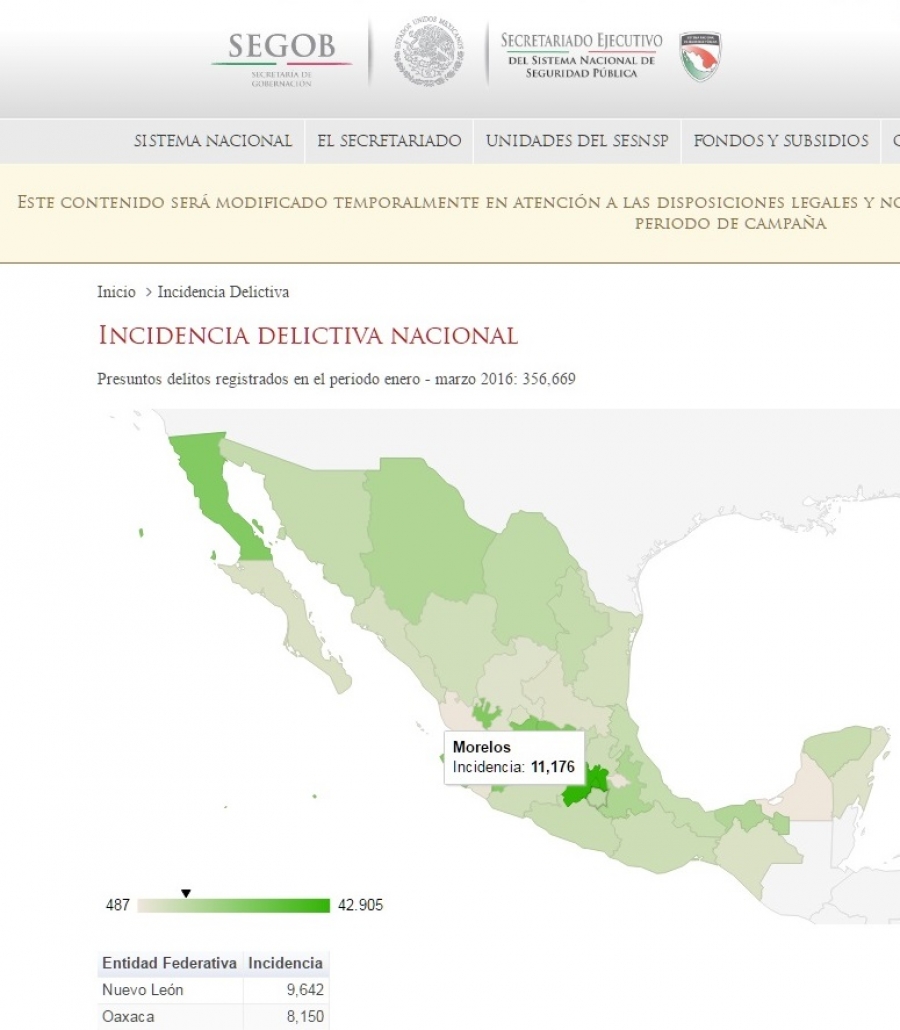Click the 8,150 incidence value

305,1016
